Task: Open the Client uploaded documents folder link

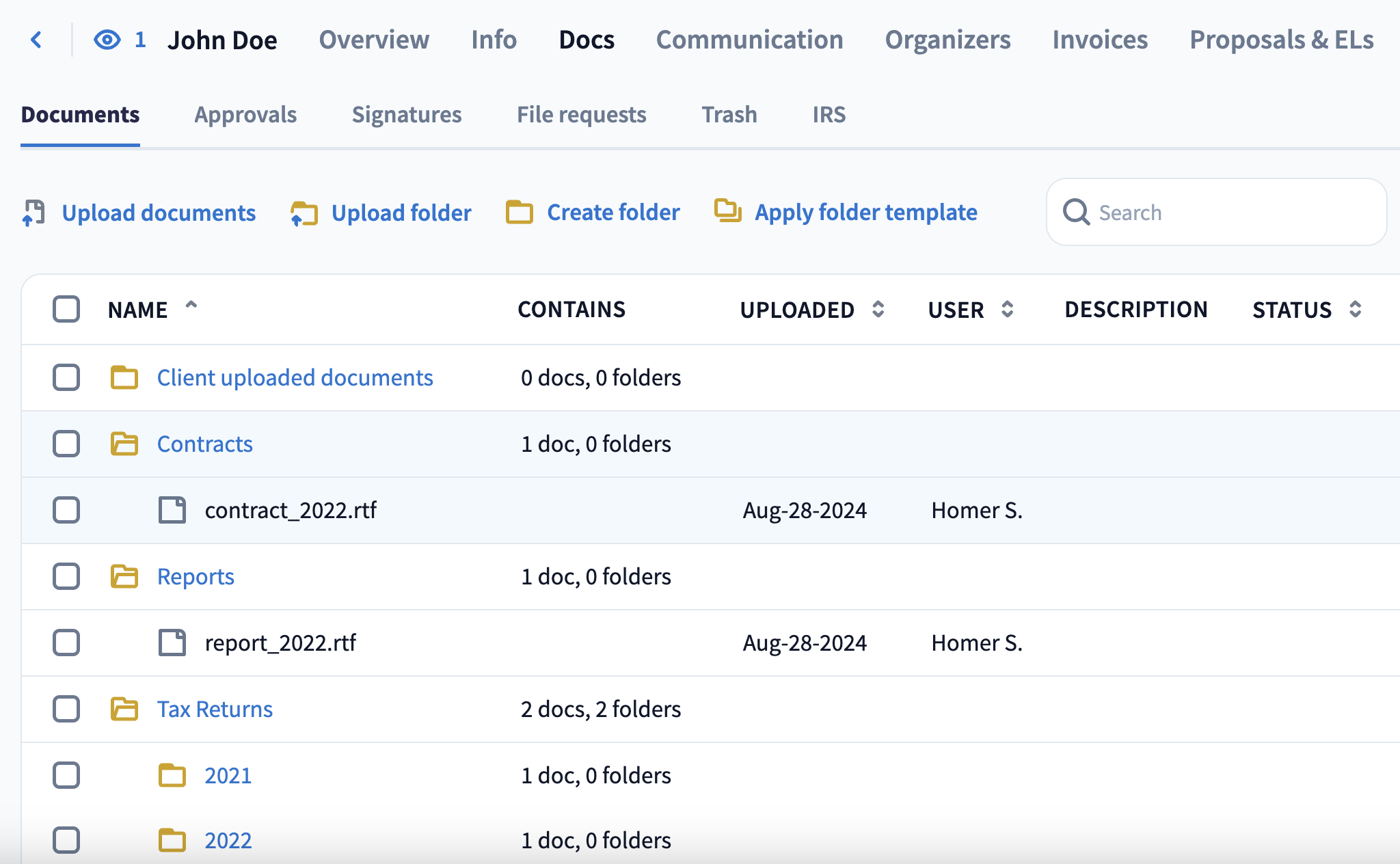Action: (x=295, y=377)
